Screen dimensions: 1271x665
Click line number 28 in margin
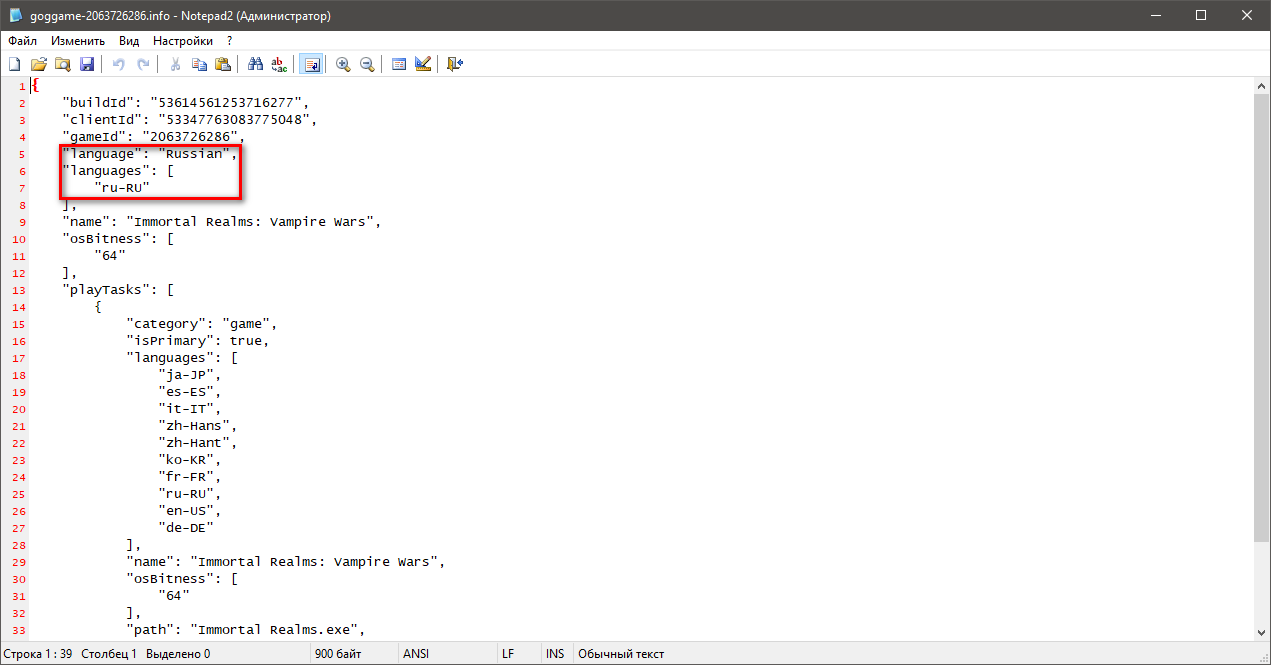tap(21, 545)
